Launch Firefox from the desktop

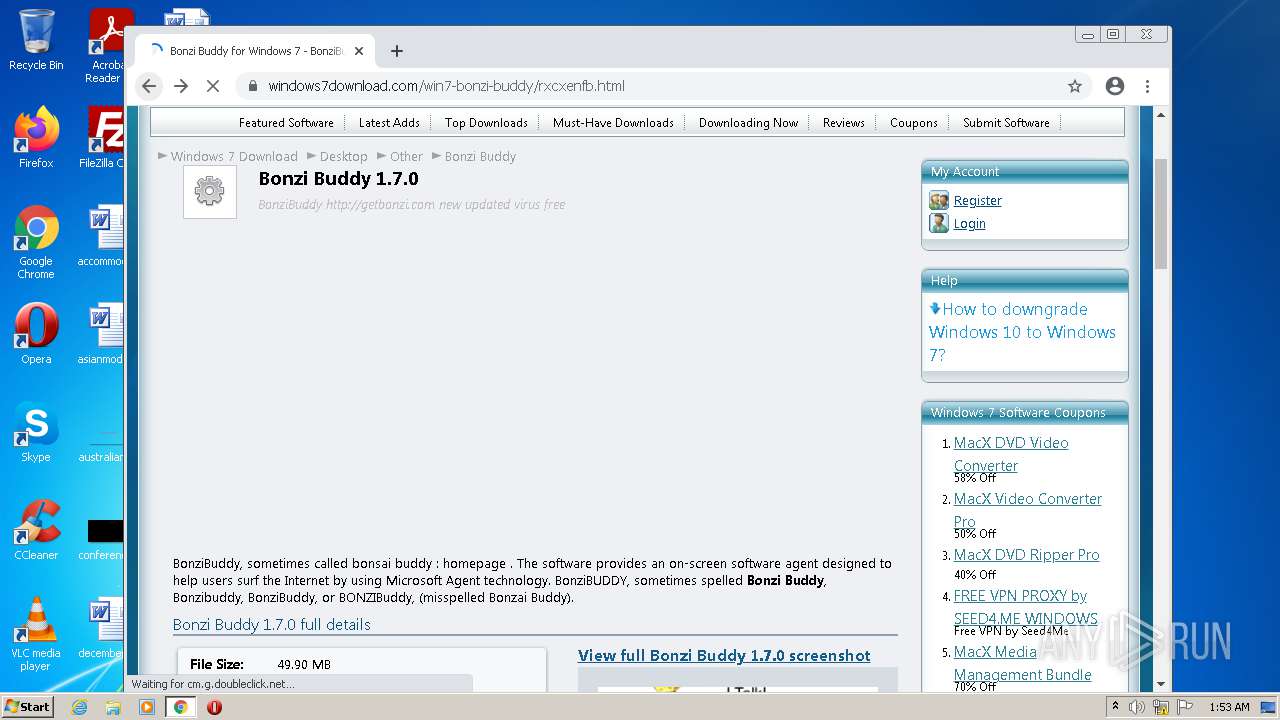(x=36, y=137)
